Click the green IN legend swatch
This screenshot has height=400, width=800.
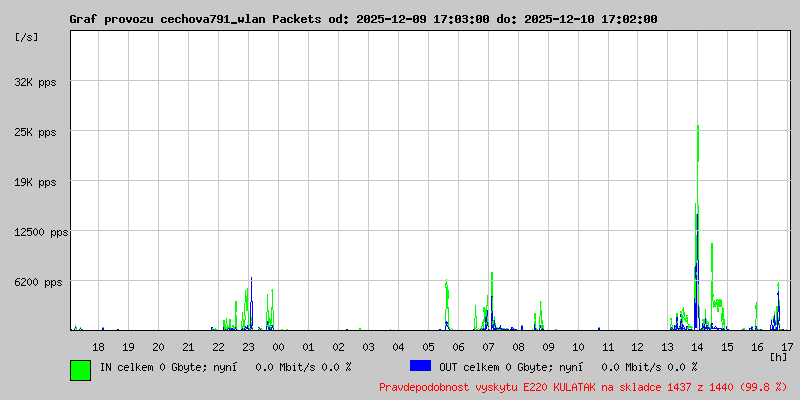(81, 370)
